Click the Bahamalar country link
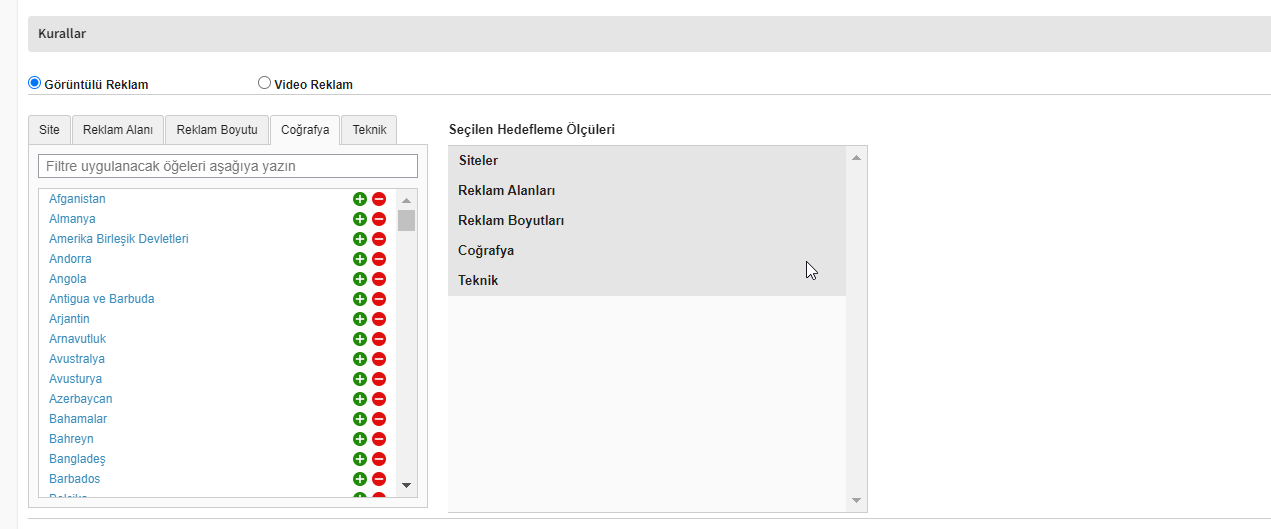 [78, 419]
